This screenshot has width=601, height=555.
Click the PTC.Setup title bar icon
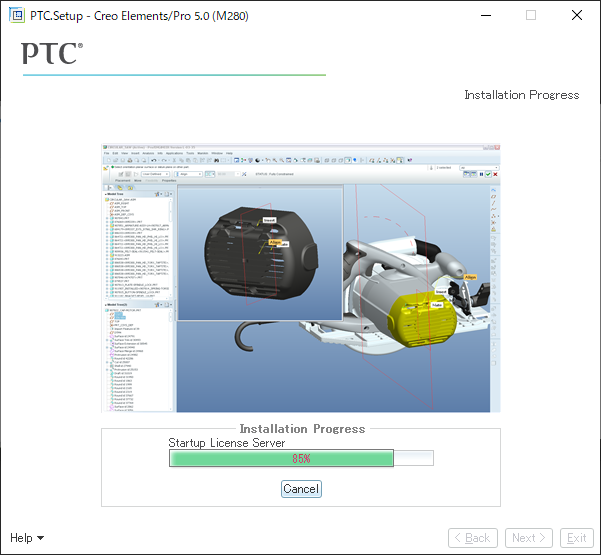coord(16,15)
